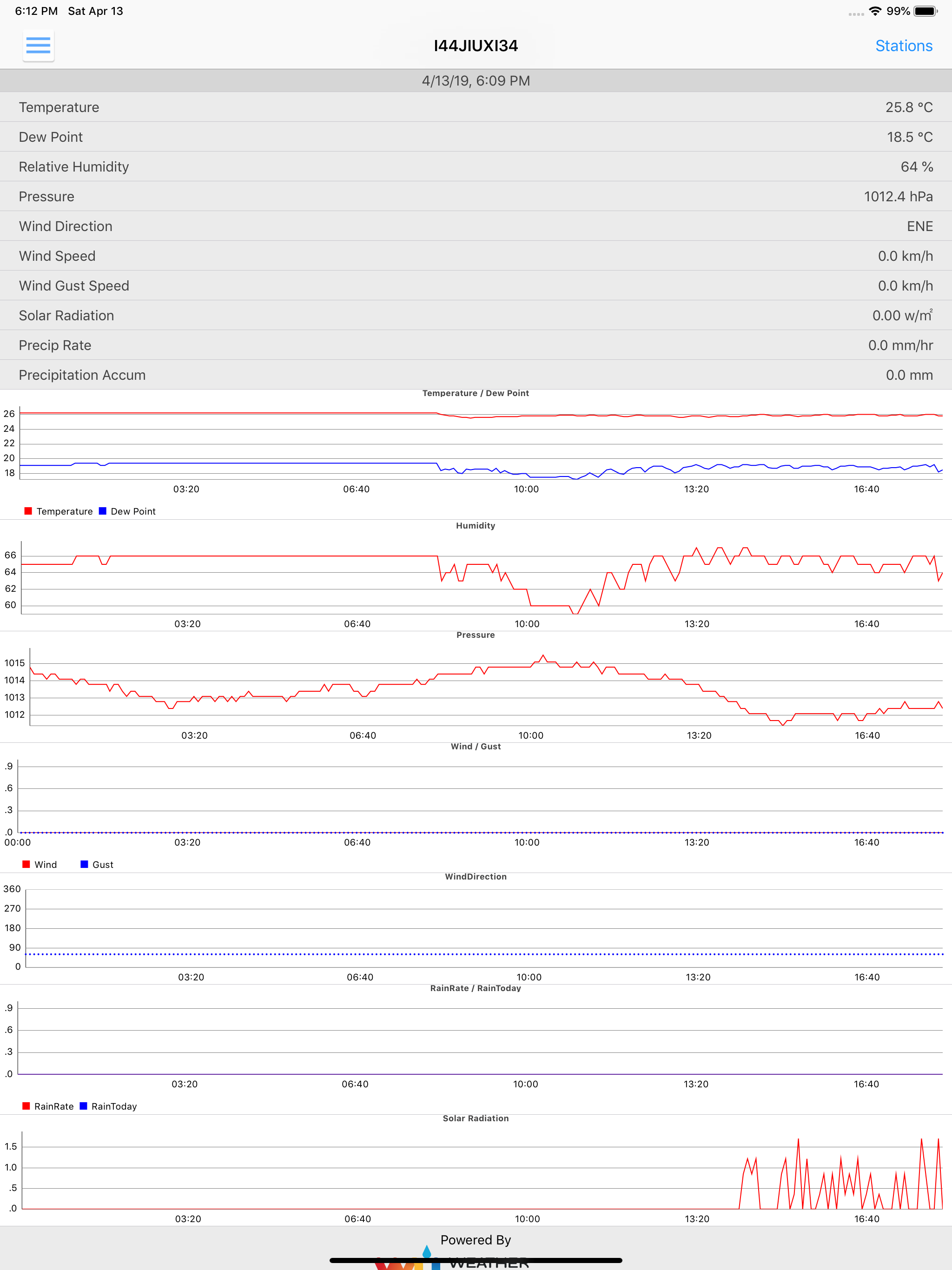Tap the Wind Gust Speed row label
This screenshot has height=1270, width=952.
click(x=74, y=286)
